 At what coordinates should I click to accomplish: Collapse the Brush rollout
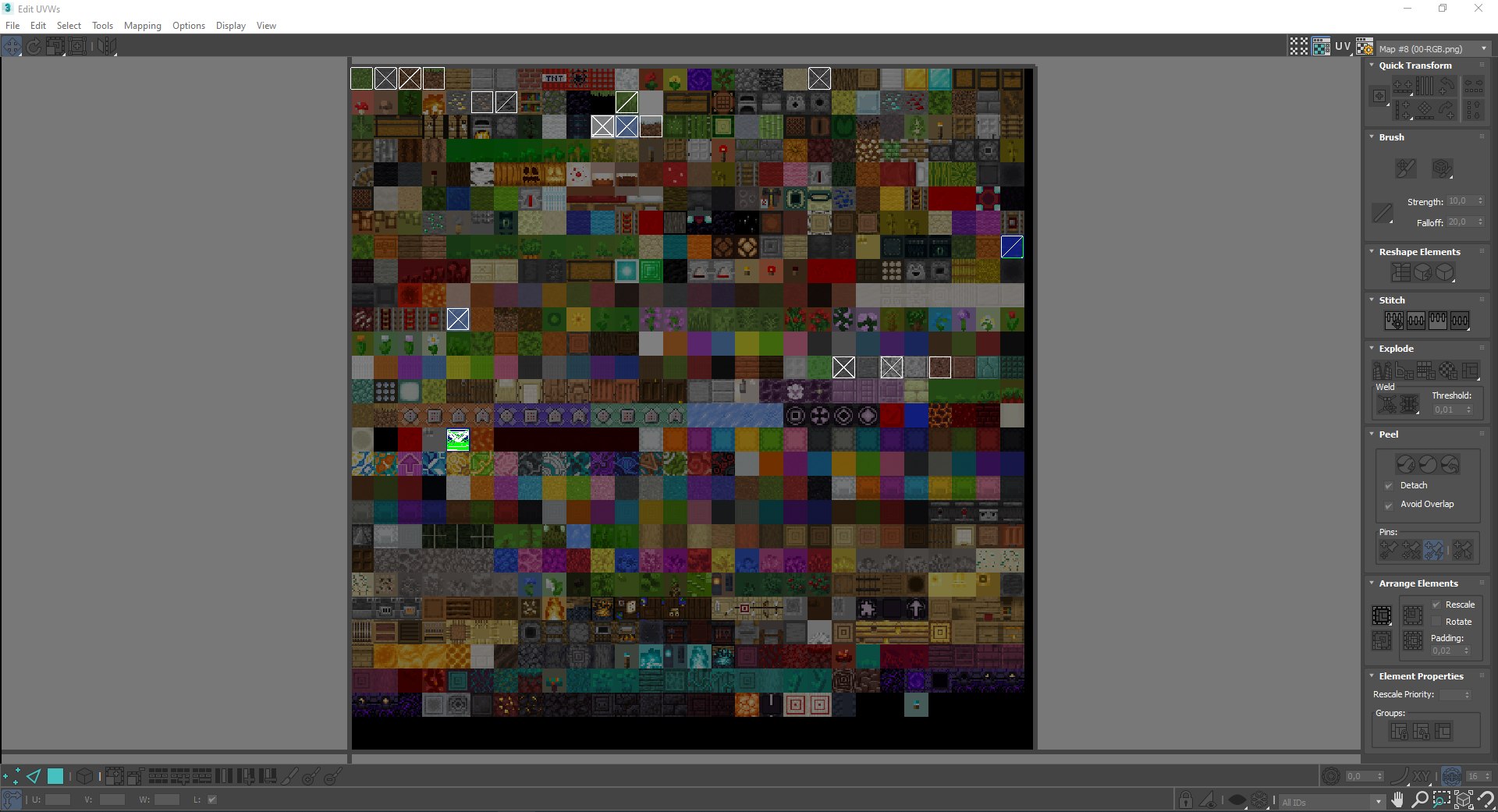[x=1372, y=137]
